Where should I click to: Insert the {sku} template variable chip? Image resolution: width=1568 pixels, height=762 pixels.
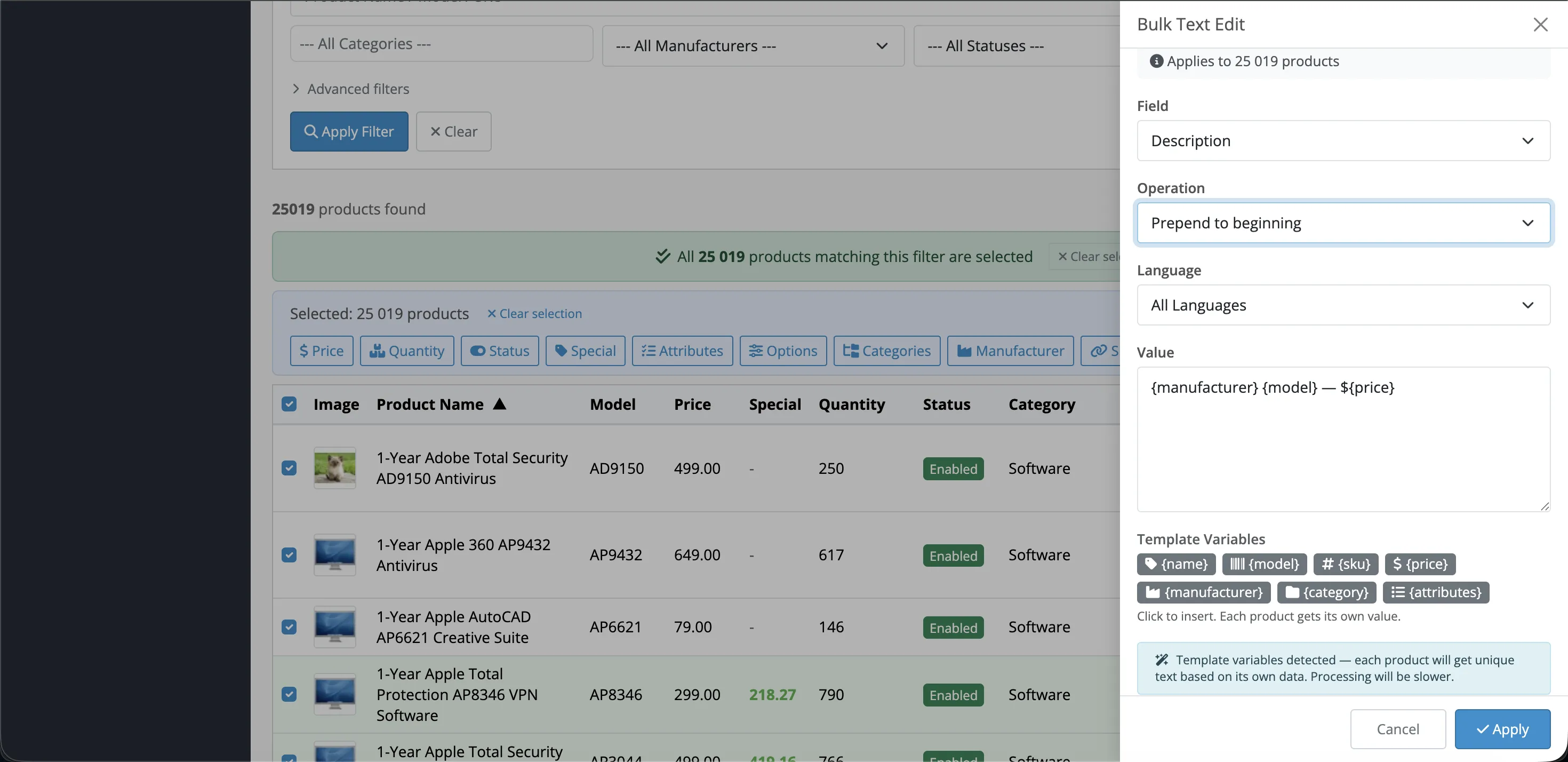[1346, 564]
